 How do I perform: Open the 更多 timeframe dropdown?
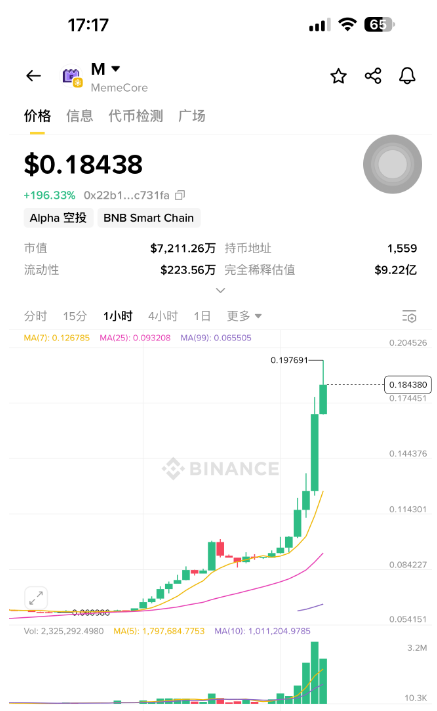click(244, 316)
